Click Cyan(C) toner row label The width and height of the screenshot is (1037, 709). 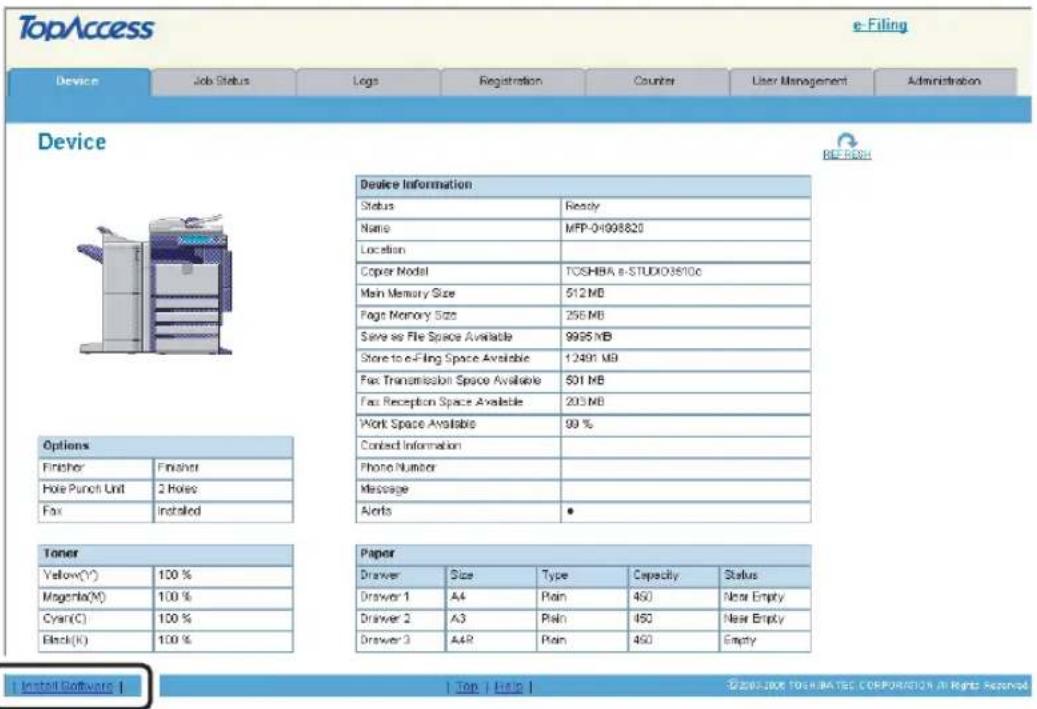[x=64, y=619]
